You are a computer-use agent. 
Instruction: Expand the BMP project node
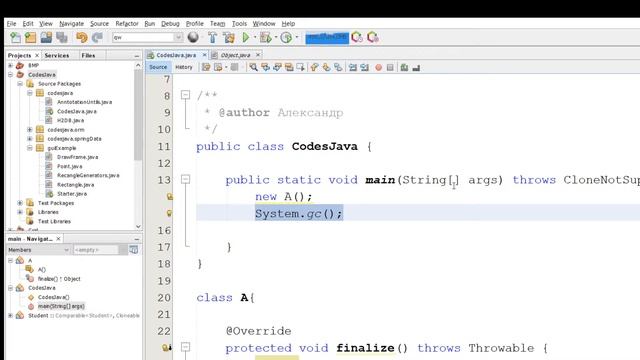pyautogui.click(x=10, y=65)
